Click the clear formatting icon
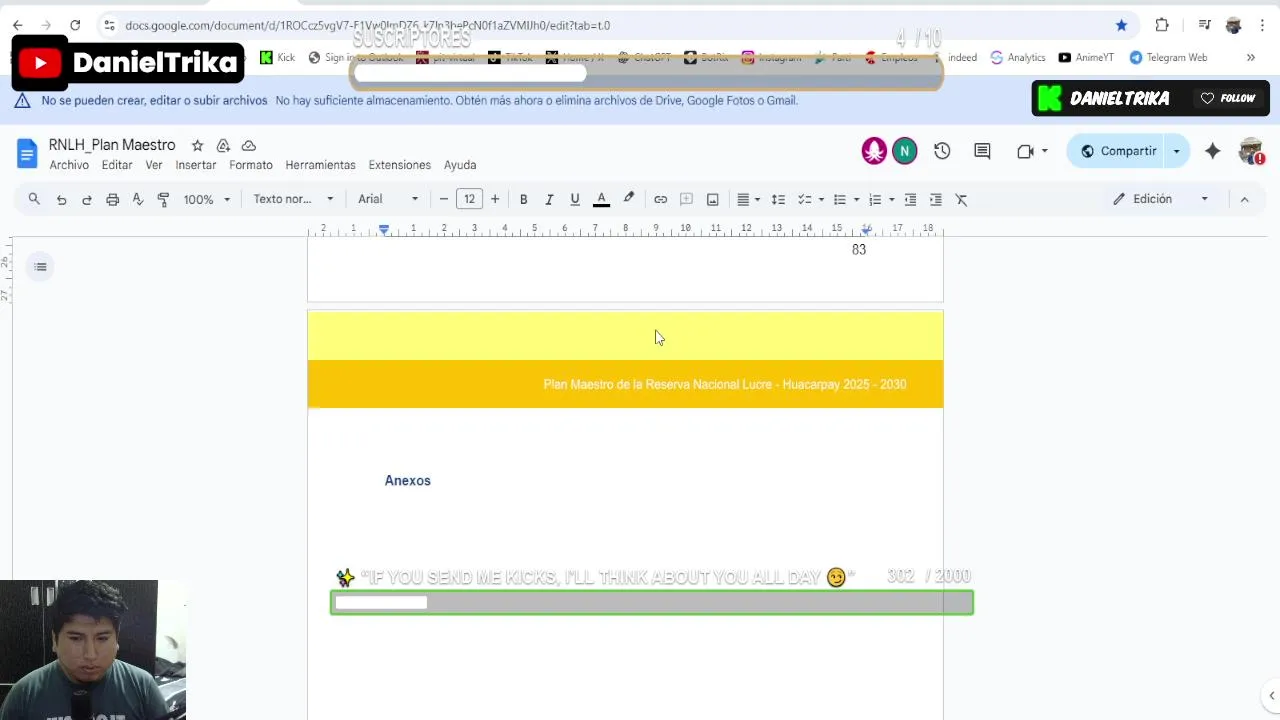1280x720 pixels. 961,199
